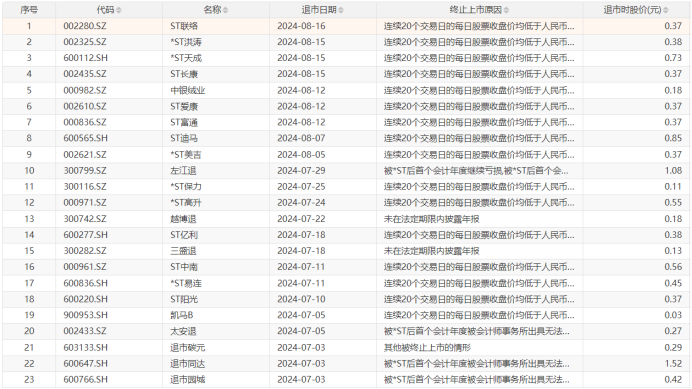
Task: Select stock code 000836.SZ
Action: [85, 122]
